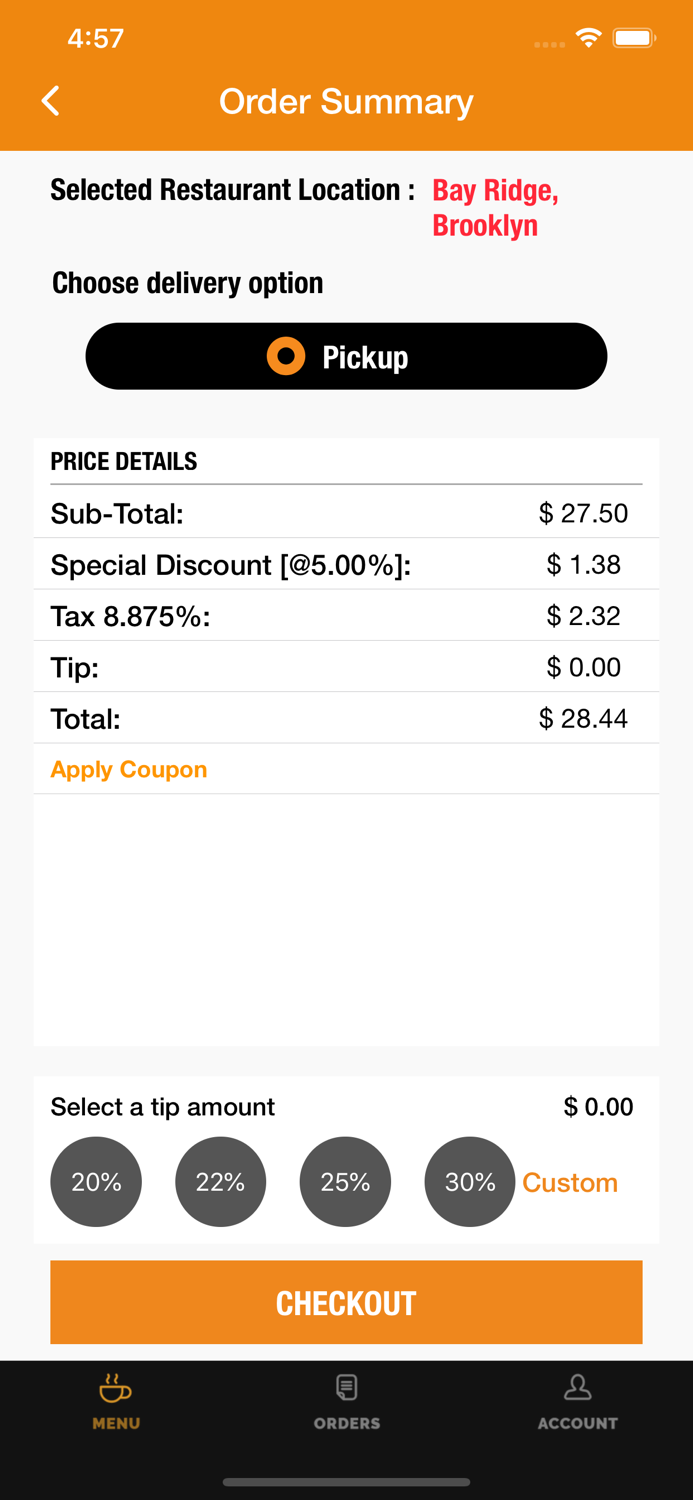Tap the Bay Ridge, Brooklyn location
693x1500 pixels.
495,208
